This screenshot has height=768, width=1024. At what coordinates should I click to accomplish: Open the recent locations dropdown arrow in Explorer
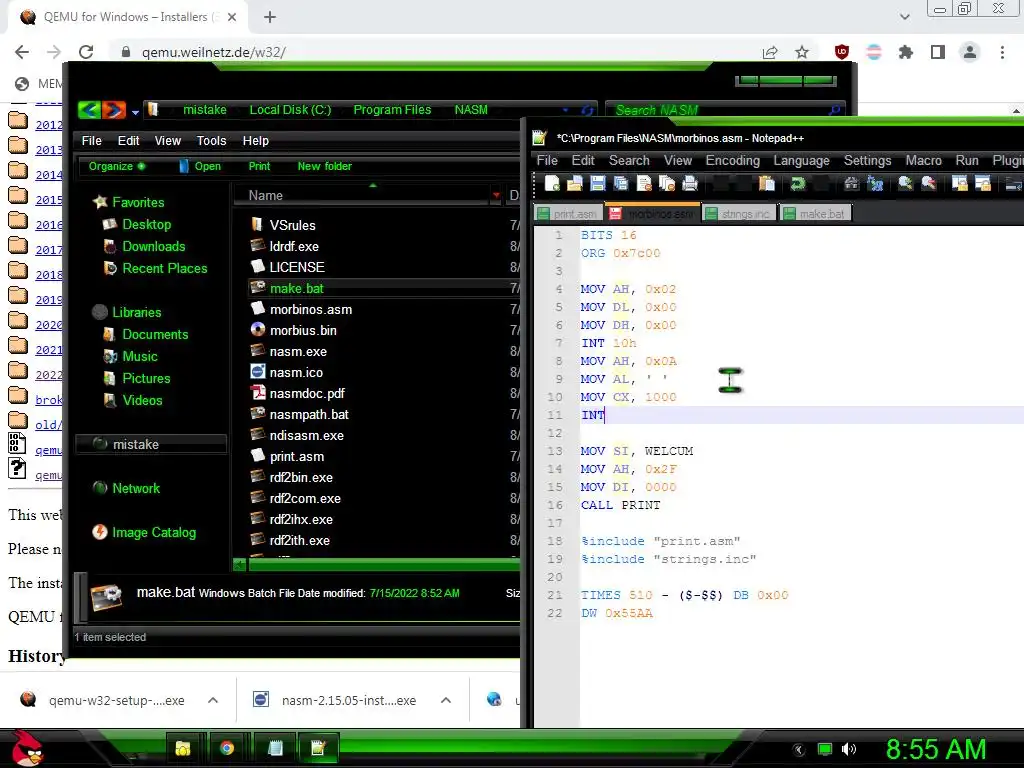[x=135, y=112]
